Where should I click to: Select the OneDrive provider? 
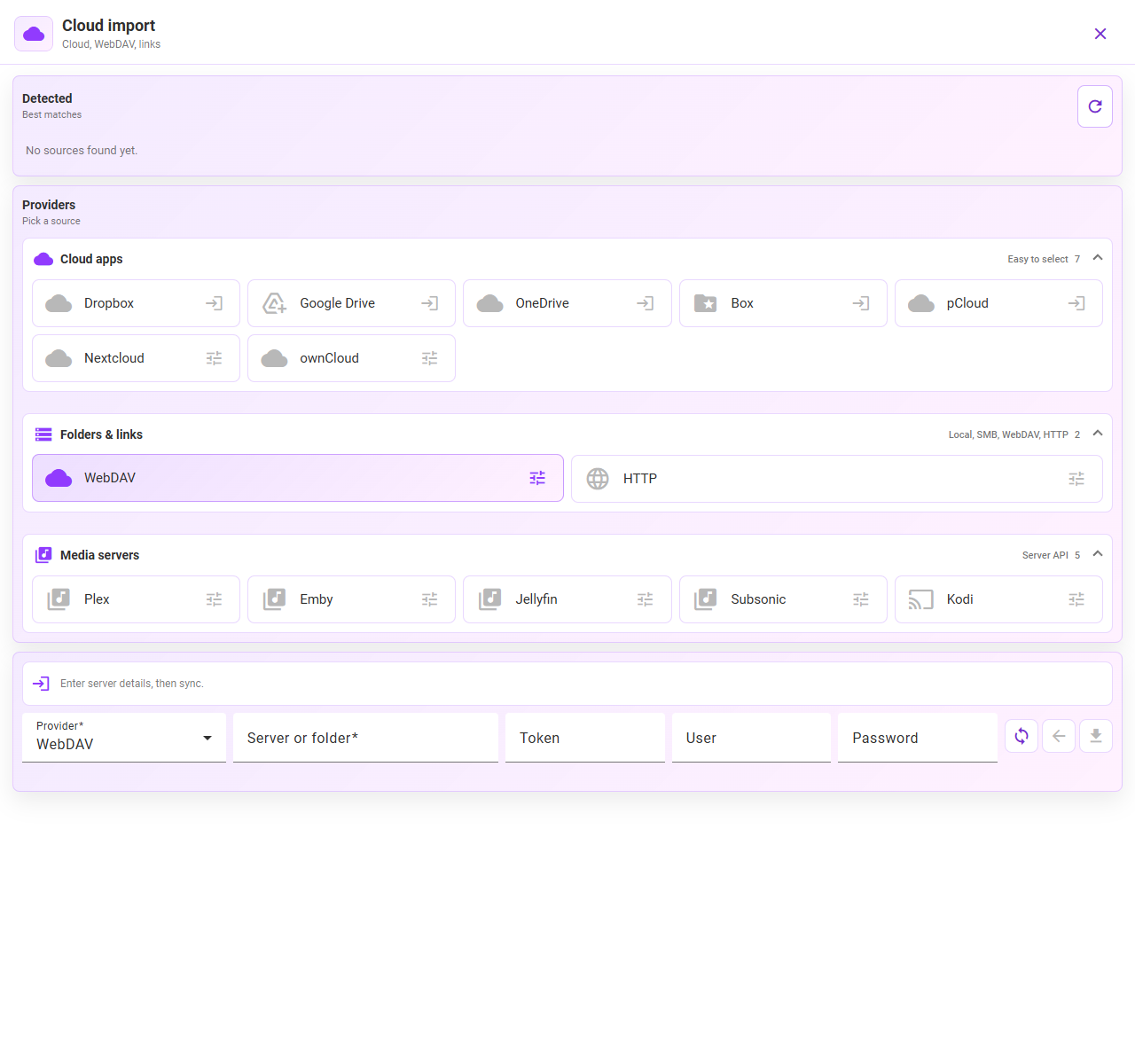pos(567,303)
